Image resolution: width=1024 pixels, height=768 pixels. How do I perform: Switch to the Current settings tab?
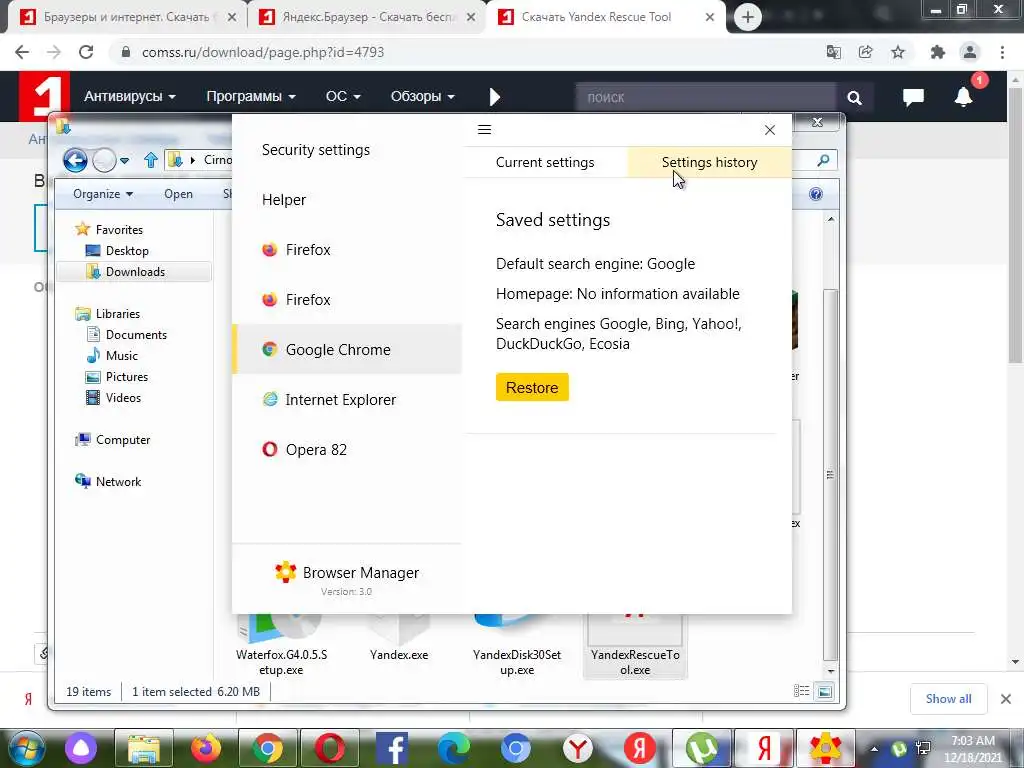pyautogui.click(x=545, y=162)
